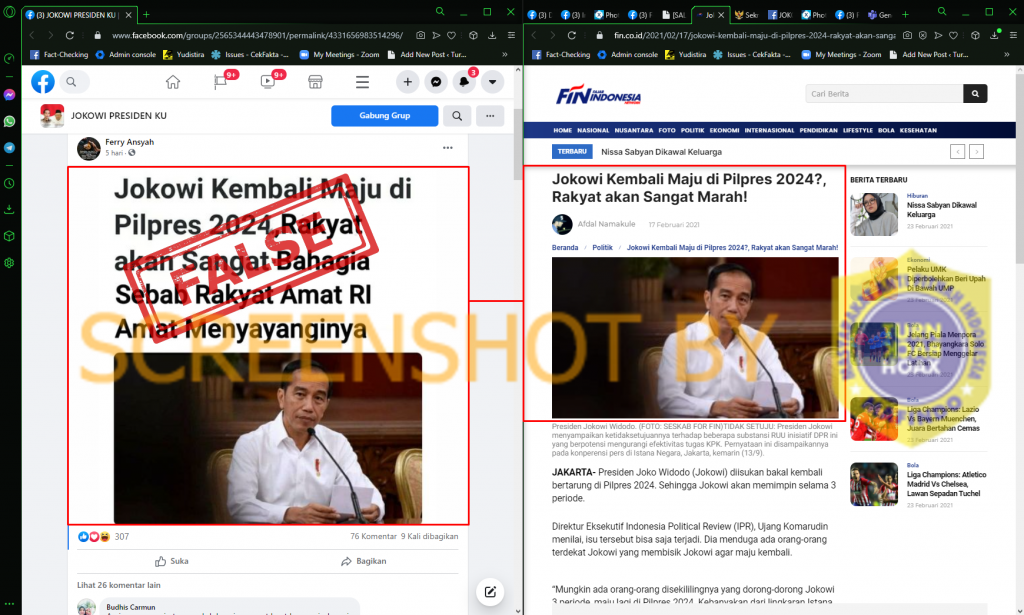Click the Facebook address bar URL
Screen dimensions: 1024x615
[x=257, y=35]
